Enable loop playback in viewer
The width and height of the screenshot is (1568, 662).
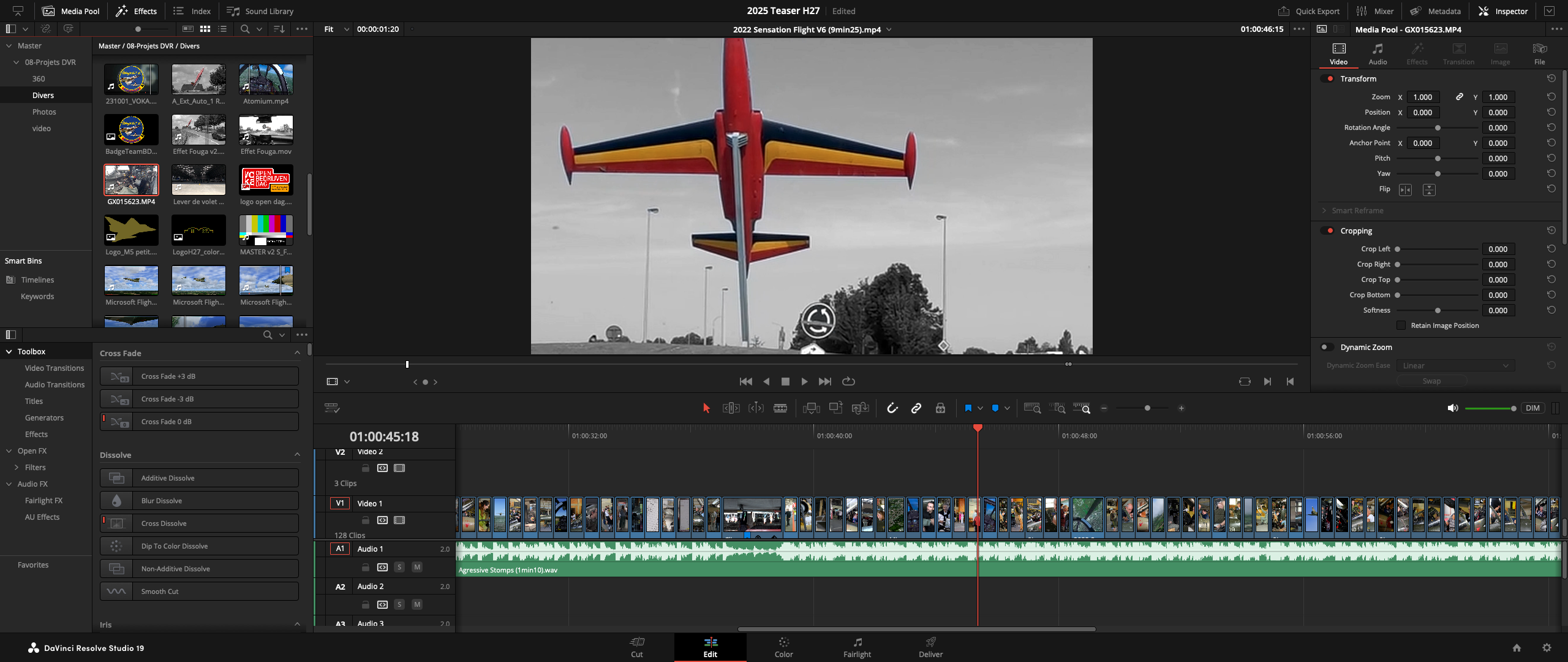(x=848, y=381)
